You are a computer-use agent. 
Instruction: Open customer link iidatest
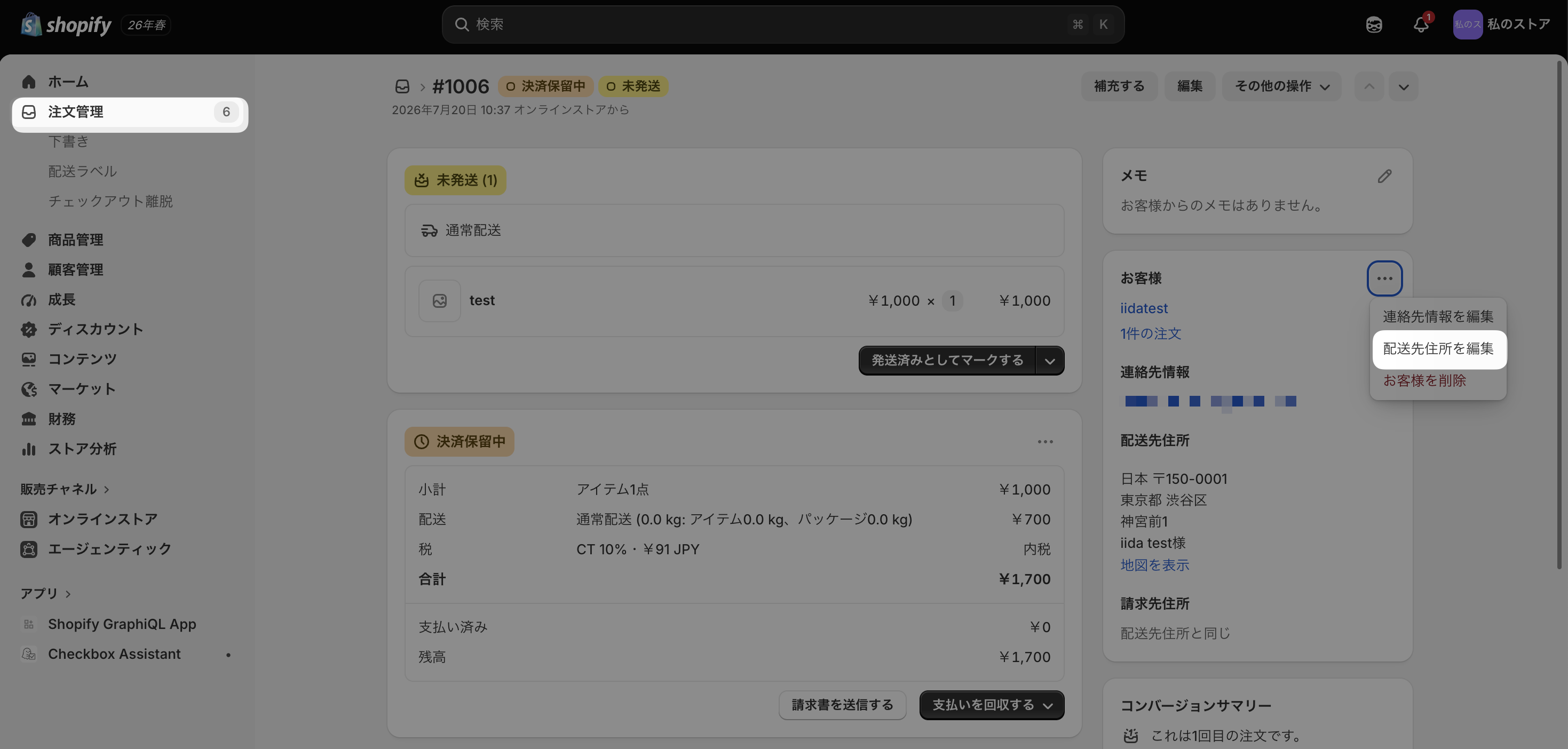coord(1144,308)
